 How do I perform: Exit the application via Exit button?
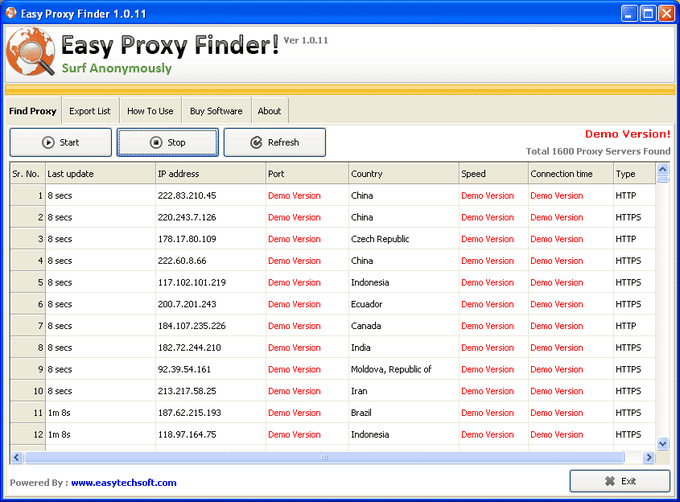point(620,481)
